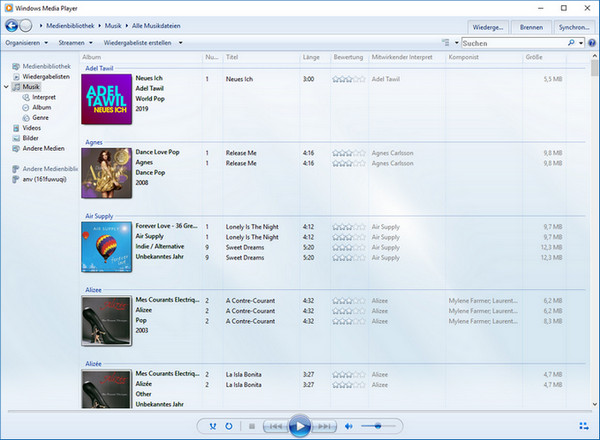Click into the Suchen search field

(514, 43)
